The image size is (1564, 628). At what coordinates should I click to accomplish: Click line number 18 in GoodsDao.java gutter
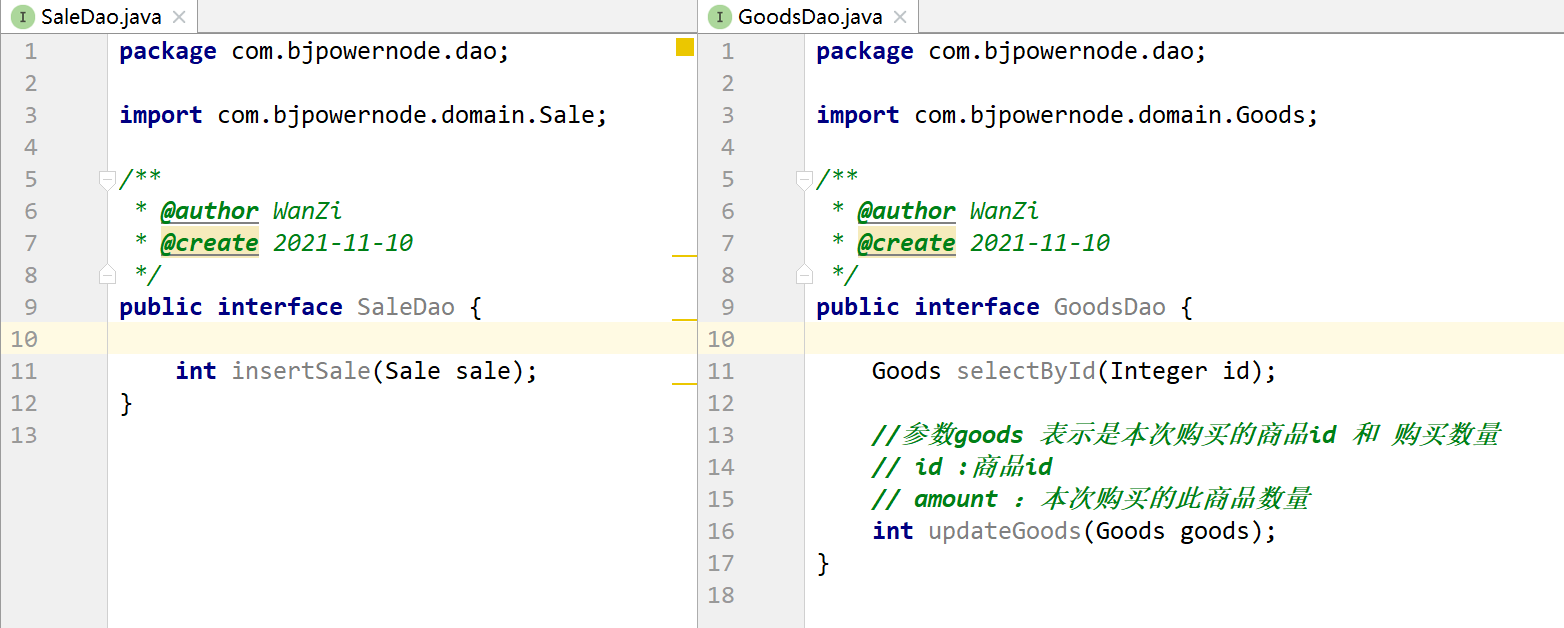pyautogui.click(x=721, y=595)
